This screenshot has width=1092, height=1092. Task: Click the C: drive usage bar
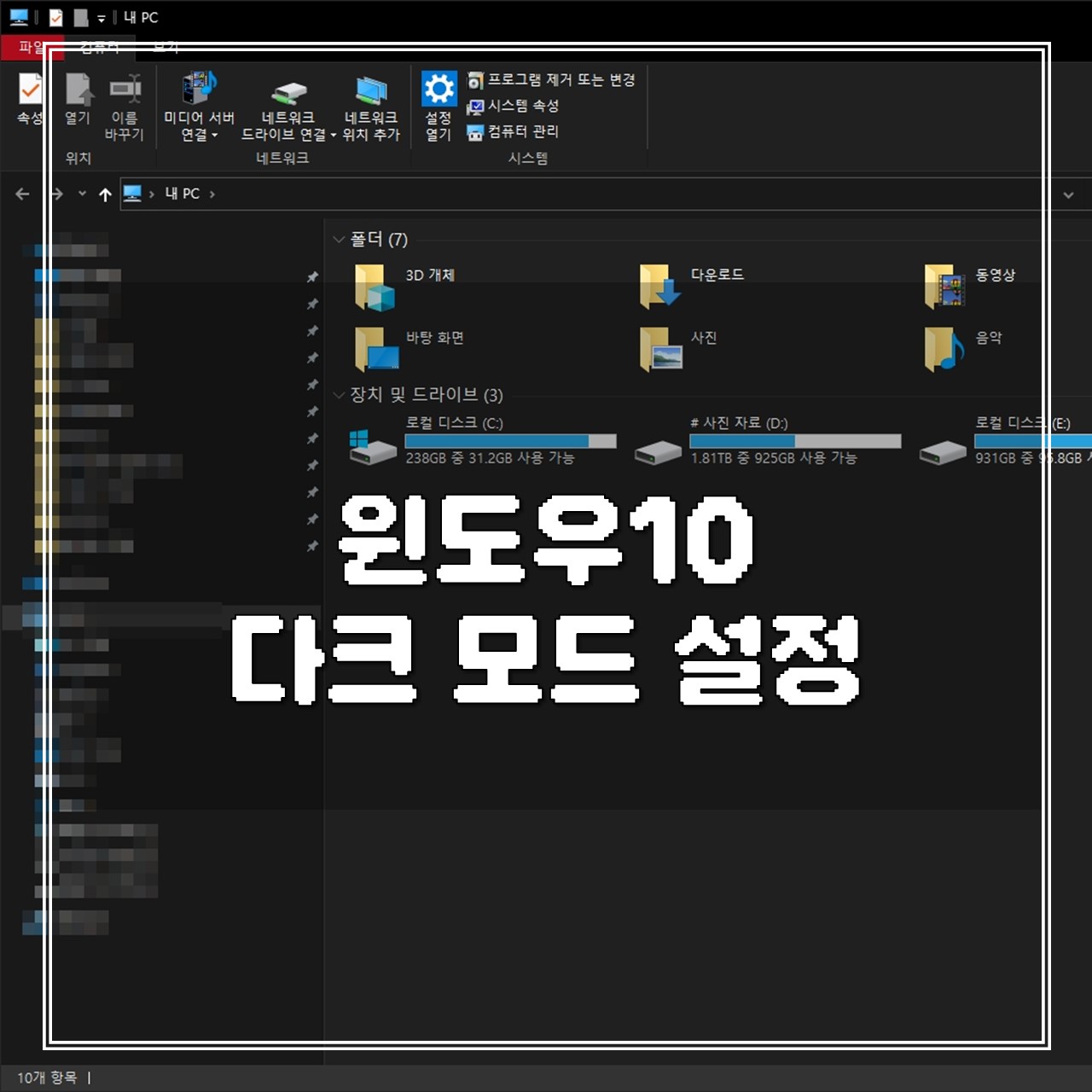tap(510, 441)
